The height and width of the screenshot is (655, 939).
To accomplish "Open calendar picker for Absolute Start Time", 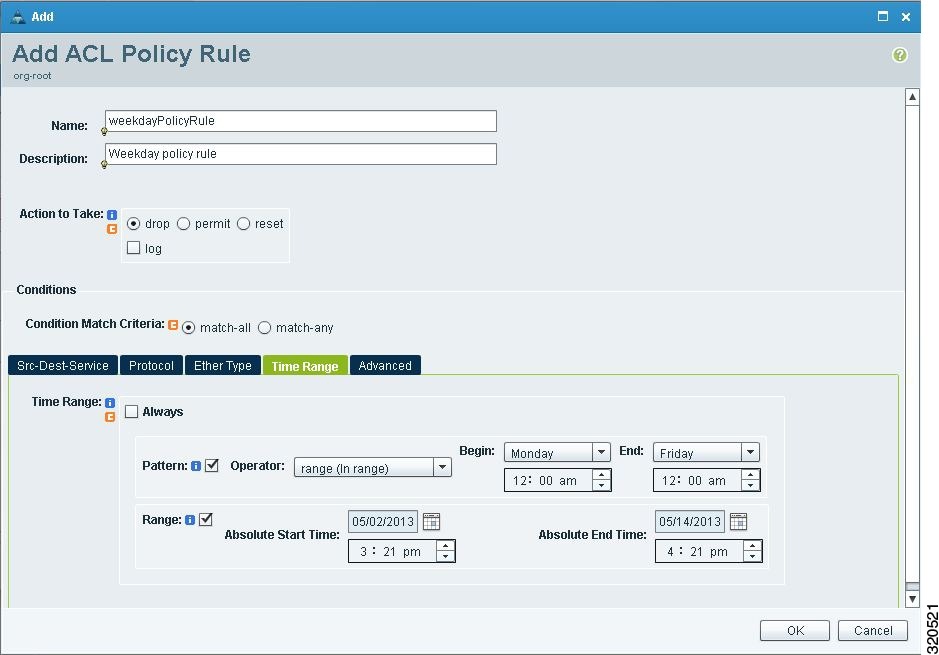I will point(431,521).
